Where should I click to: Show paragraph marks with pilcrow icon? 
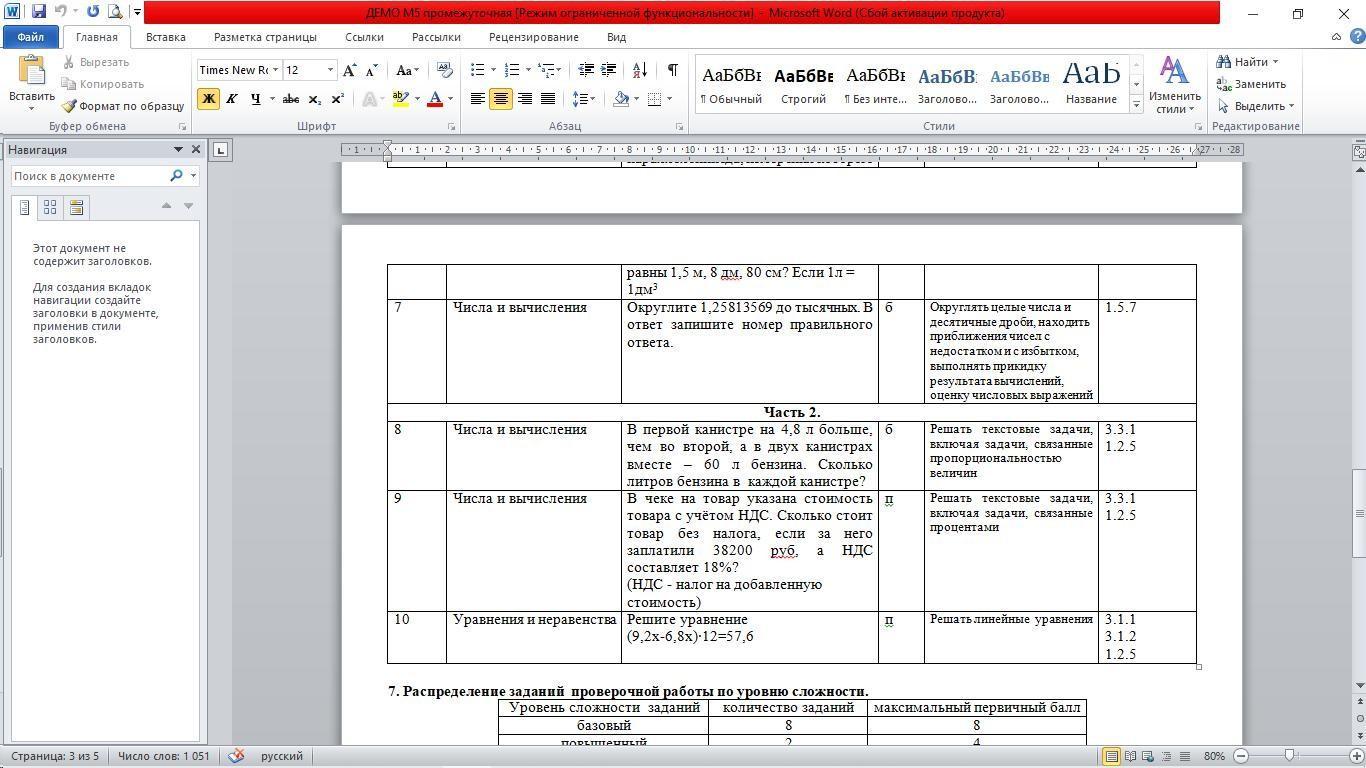coord(672,70)
